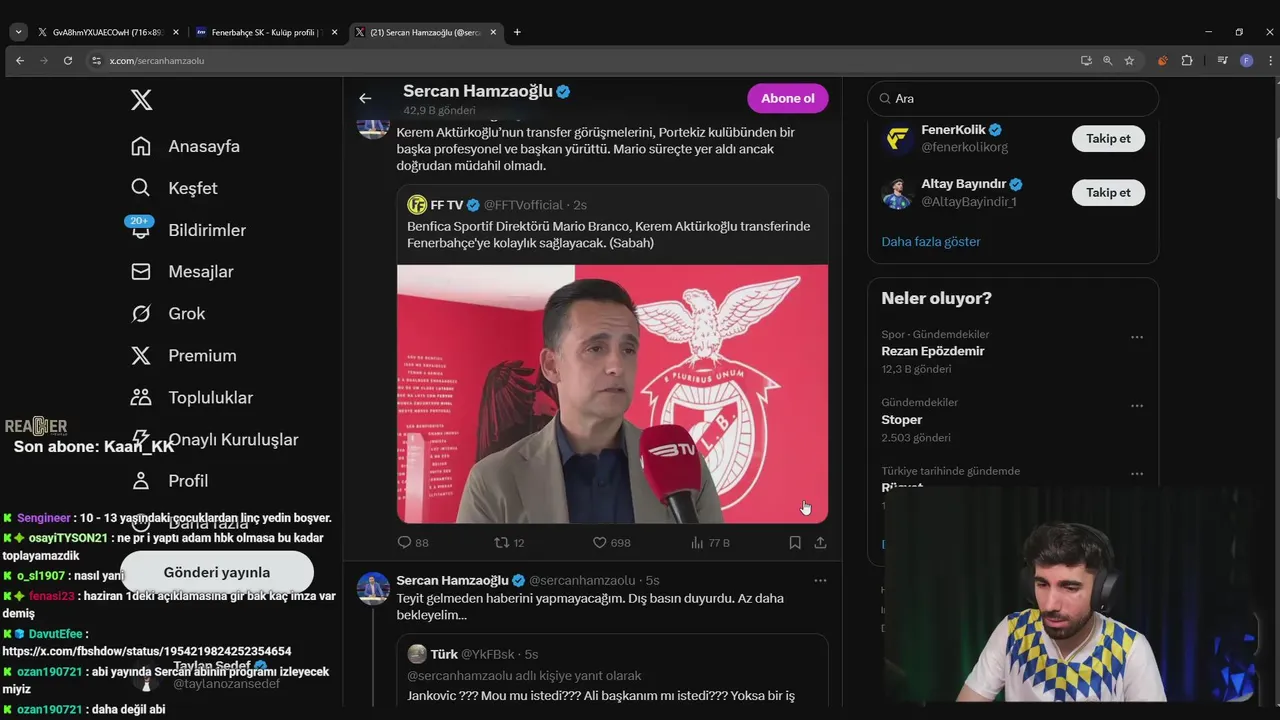This screenshot has height=720, width=1280.
Task: Reply to the Benfica quote tweet
Action: (413, 543)
